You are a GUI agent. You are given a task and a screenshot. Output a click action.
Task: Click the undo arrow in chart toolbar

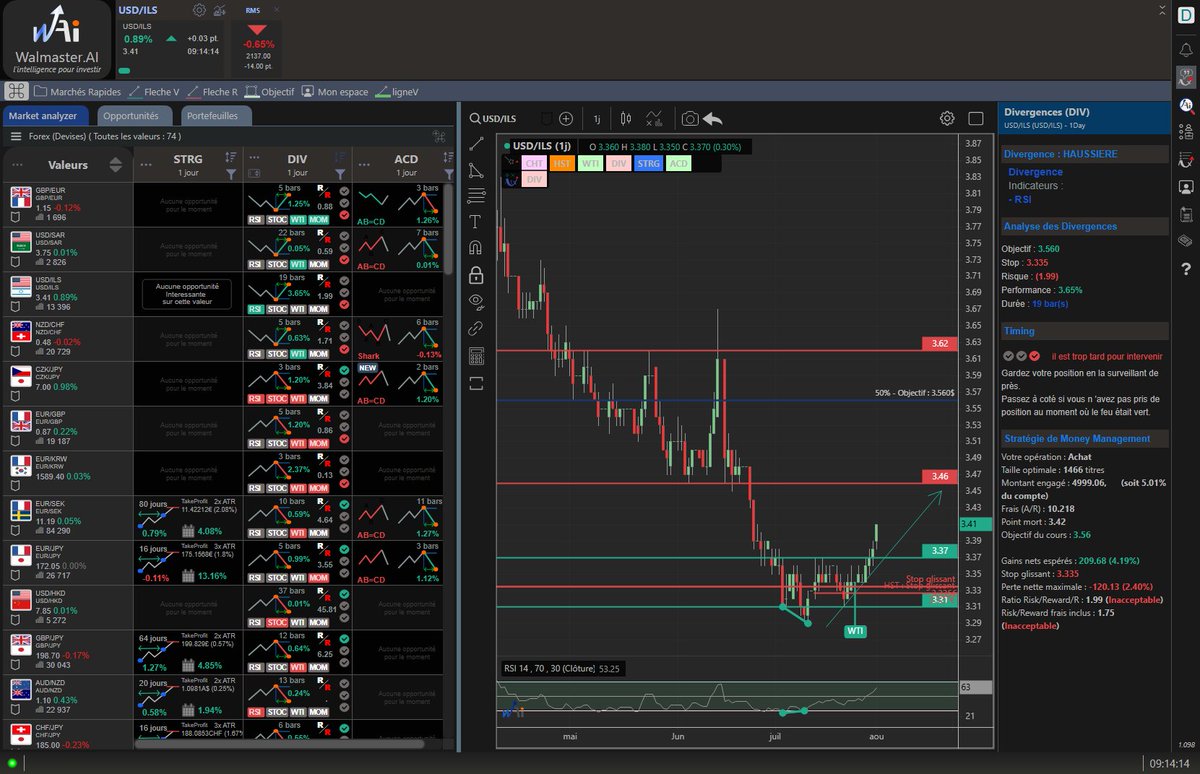(x=713, y=118)
